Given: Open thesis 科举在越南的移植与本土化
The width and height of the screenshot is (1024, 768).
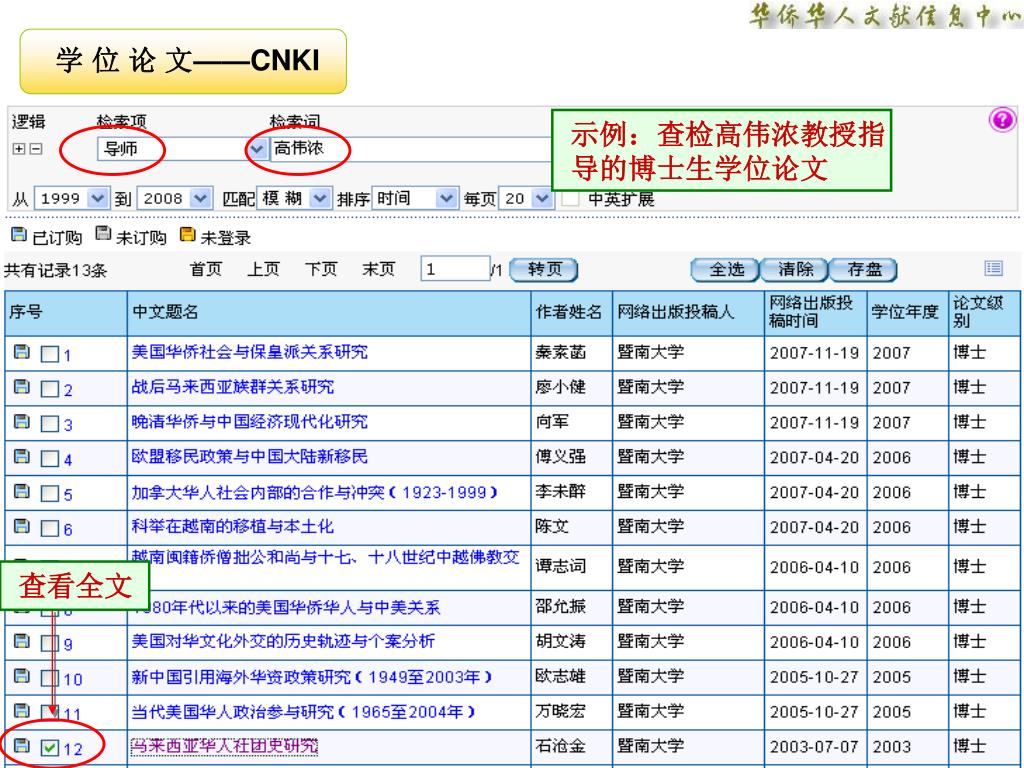Looking at the screenshot, I should 232,526.
